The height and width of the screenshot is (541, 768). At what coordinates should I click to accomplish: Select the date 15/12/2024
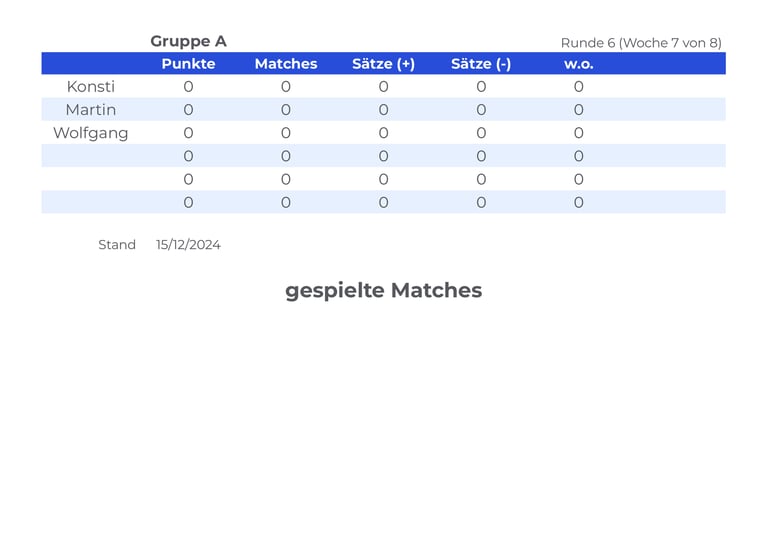pos(188,245)
